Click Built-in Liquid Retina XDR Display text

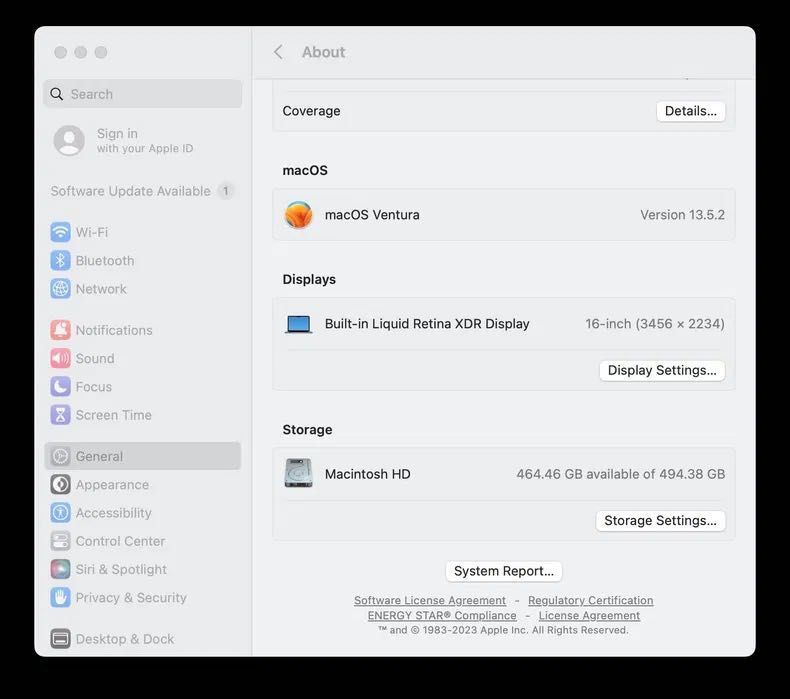427,324
